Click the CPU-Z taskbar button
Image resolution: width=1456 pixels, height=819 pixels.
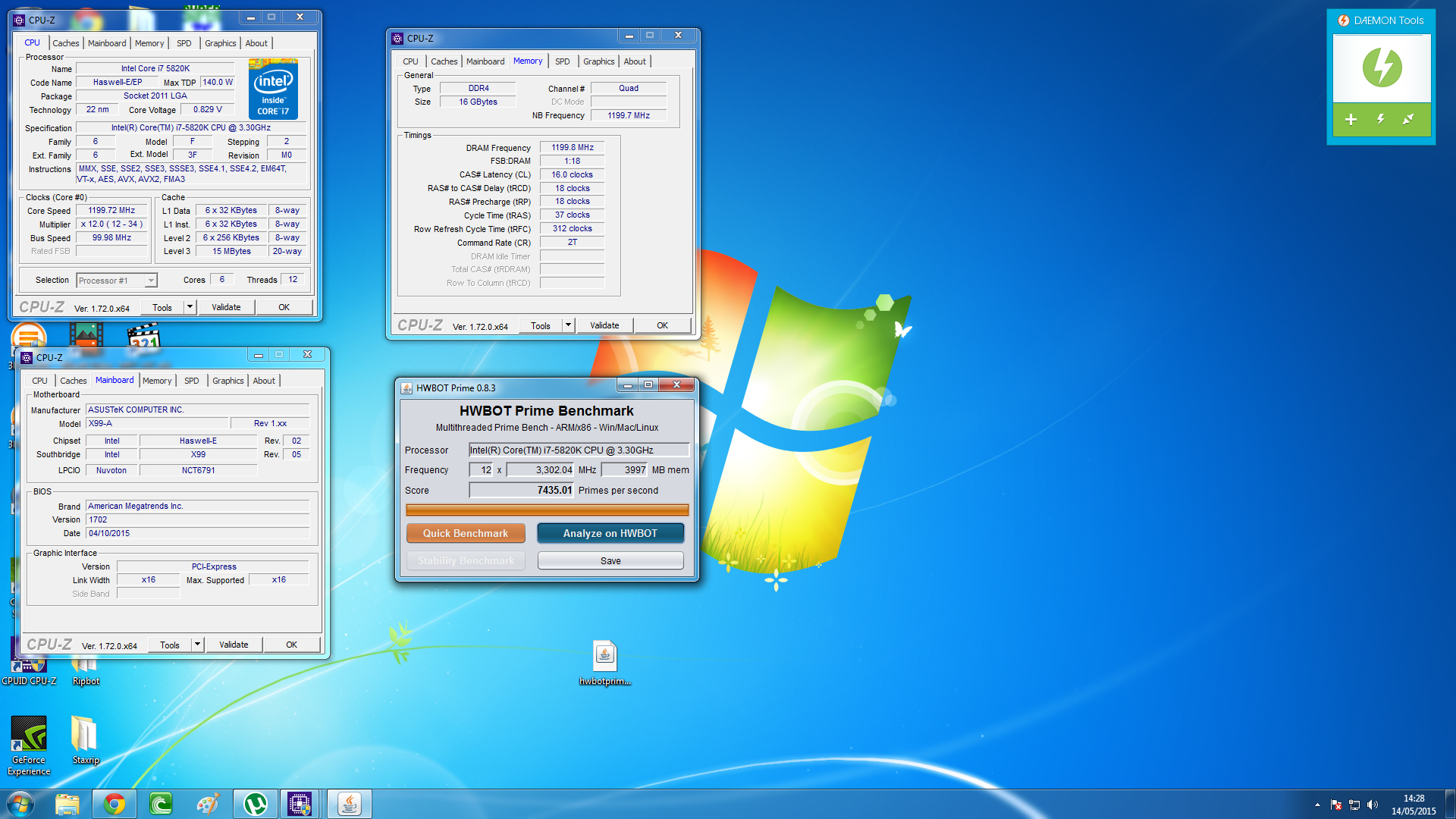[300, 804]
